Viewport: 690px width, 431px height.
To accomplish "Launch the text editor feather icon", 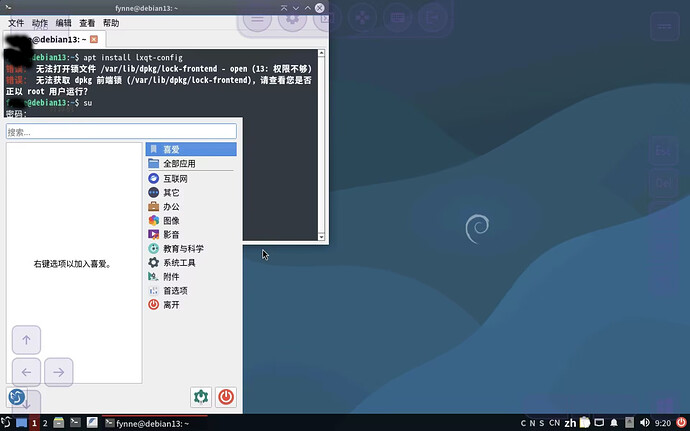I will coord(92,423).
